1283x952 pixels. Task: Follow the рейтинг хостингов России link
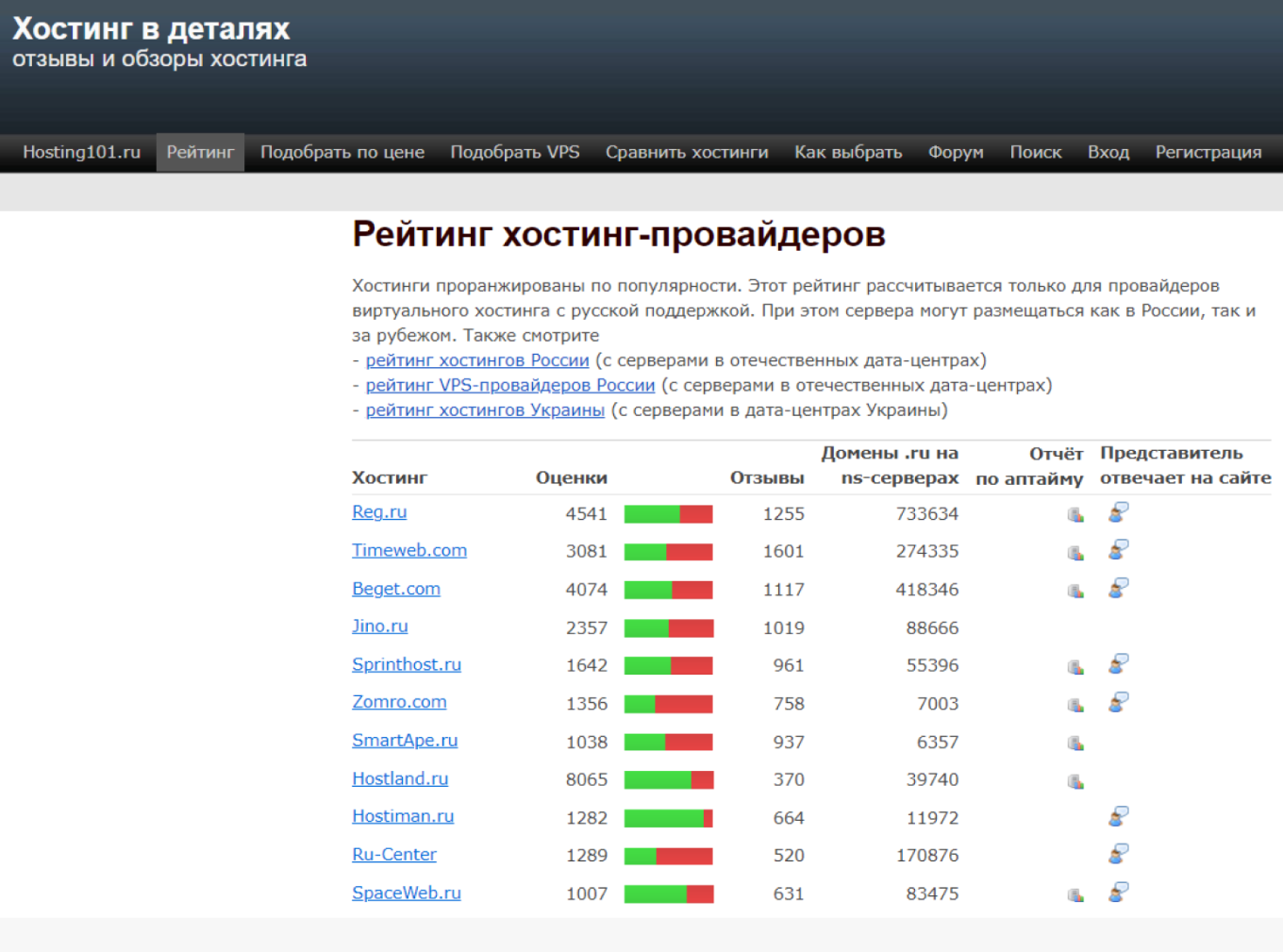pyautogui.click(x=475, y=359)
